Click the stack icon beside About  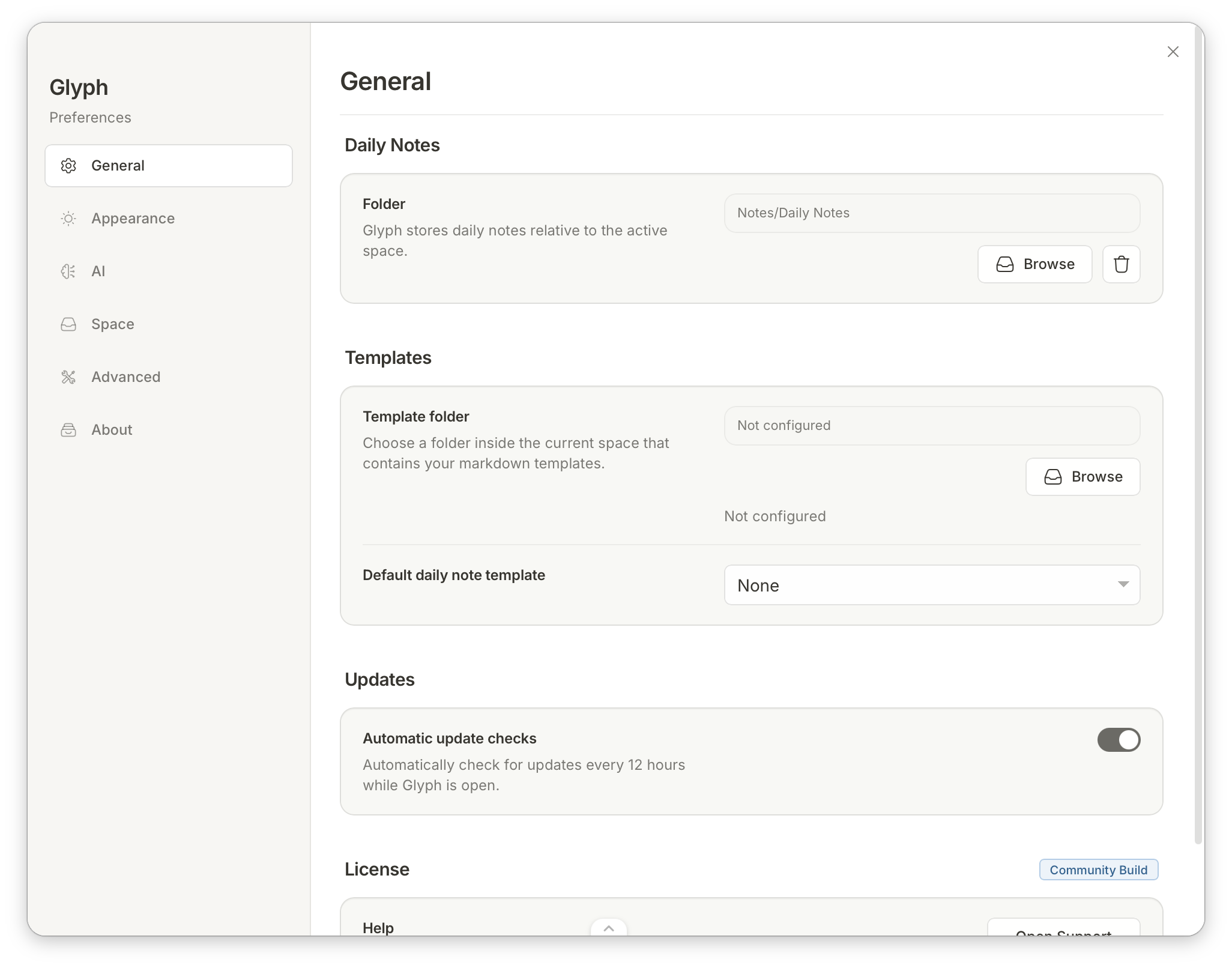pyautogui.click(x=69, y=430)
